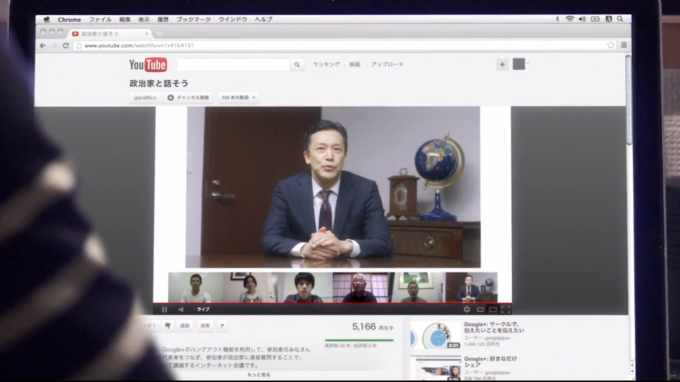Image resolution: width=680 pixels, height=382 pixels.
Task: Open the ファイル menu
Action: pyautogui.click(x=100, y=20)
